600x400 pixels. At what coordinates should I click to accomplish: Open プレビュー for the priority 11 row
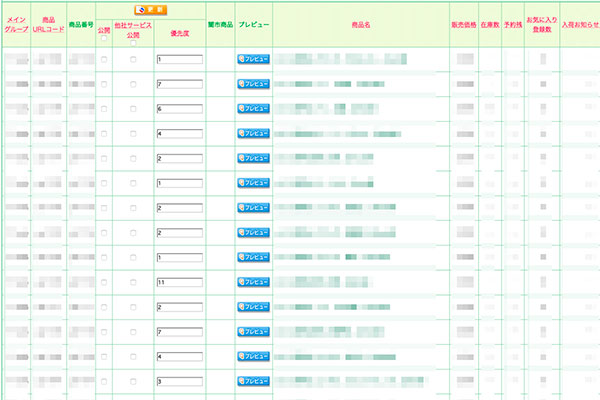253,282
